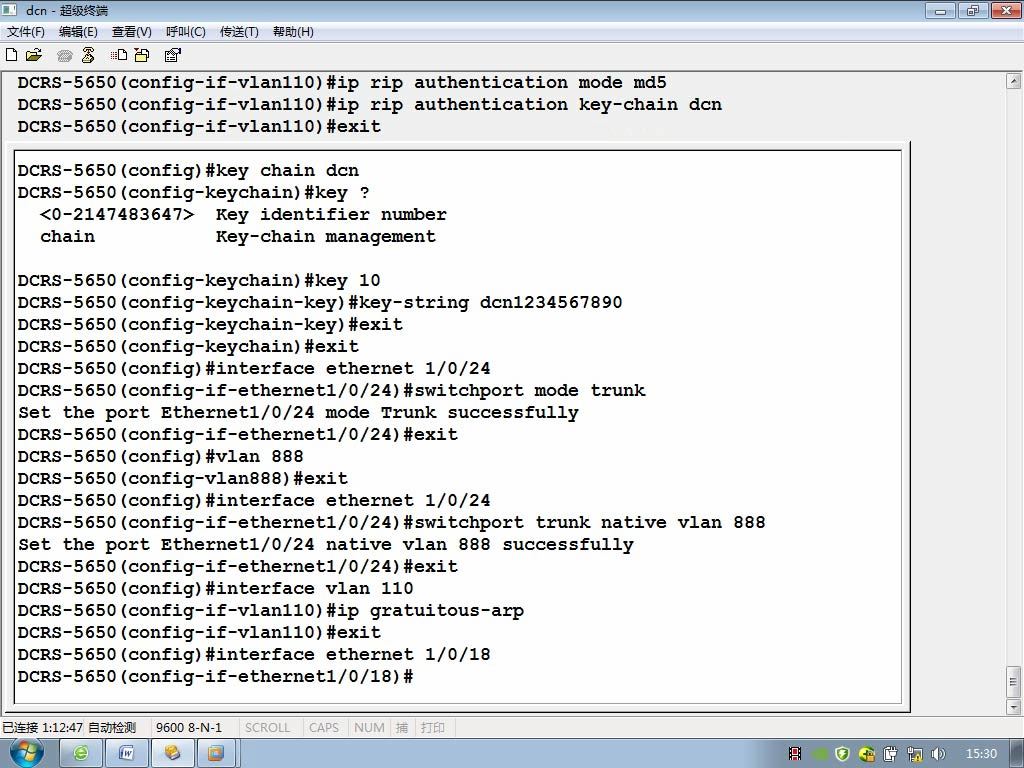
Task: Open the 帮助(H) menu
Action: [x=293, y=31]
